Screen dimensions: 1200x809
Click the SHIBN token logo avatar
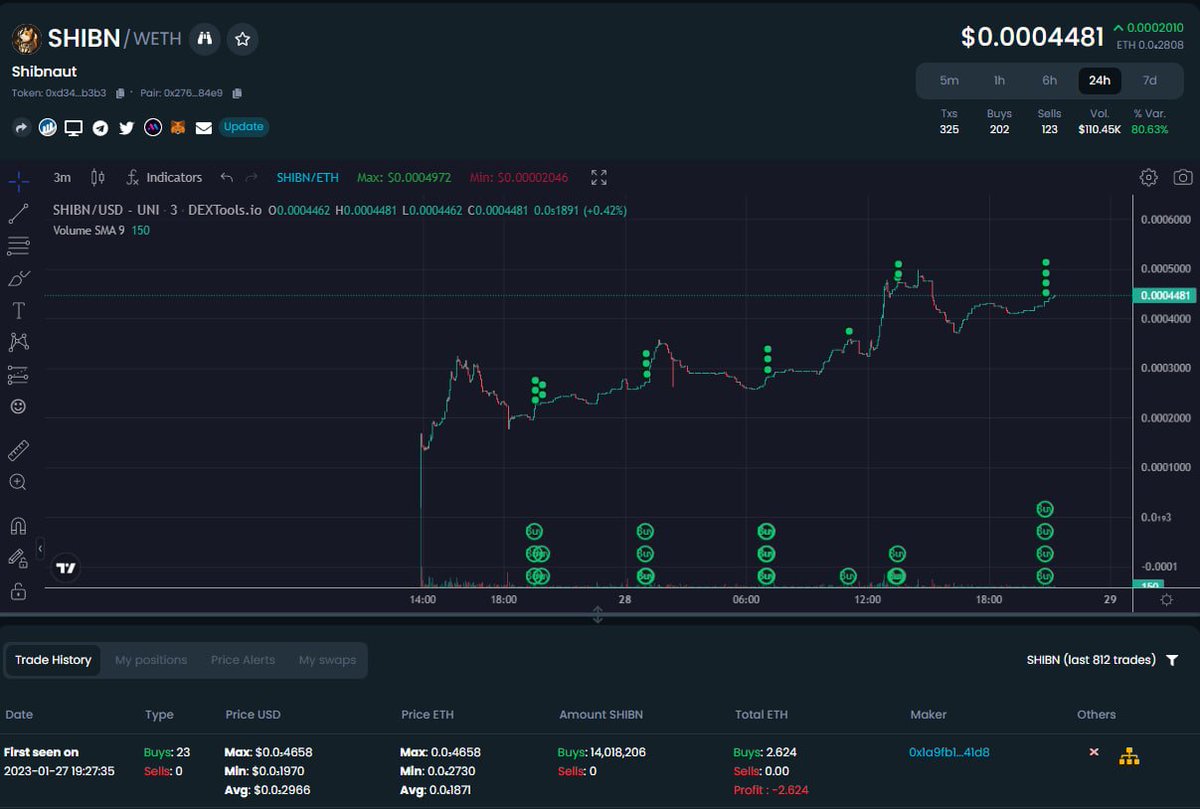tap(26, 39)
